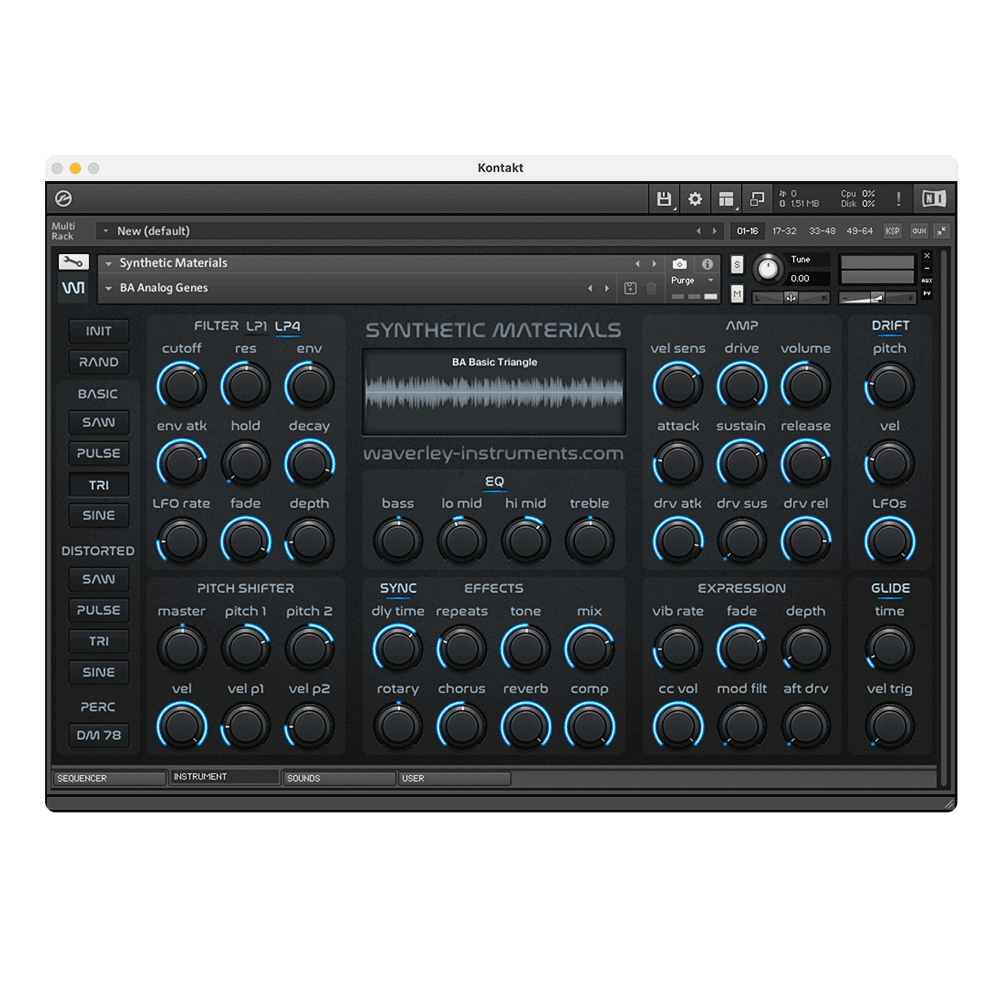Expand the BA Analog Genes snapshot menu
The height and width of the screenshot is (1000, 1000).
(x=109, y=288)
